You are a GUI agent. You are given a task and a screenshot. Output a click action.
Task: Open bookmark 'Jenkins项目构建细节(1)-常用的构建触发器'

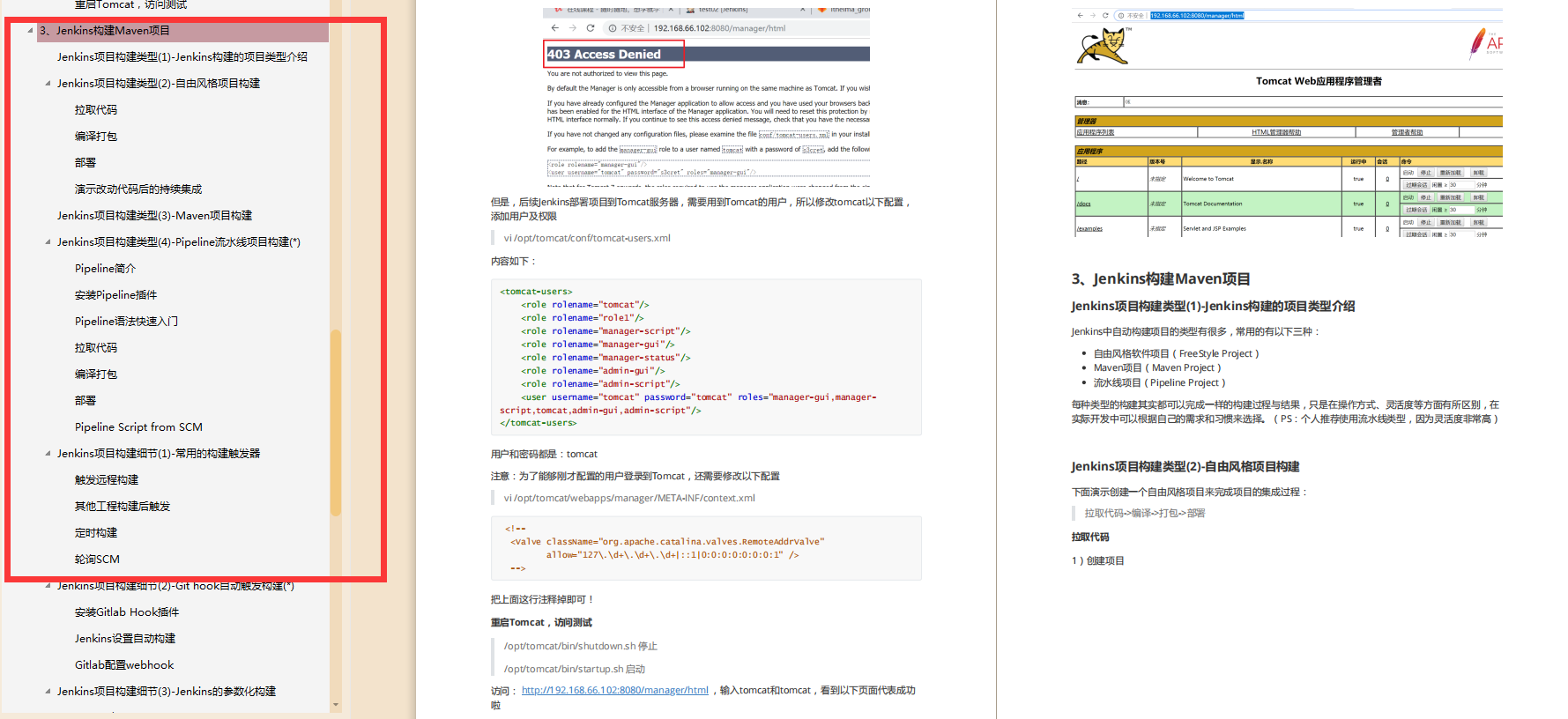click(x=159, y=453)
